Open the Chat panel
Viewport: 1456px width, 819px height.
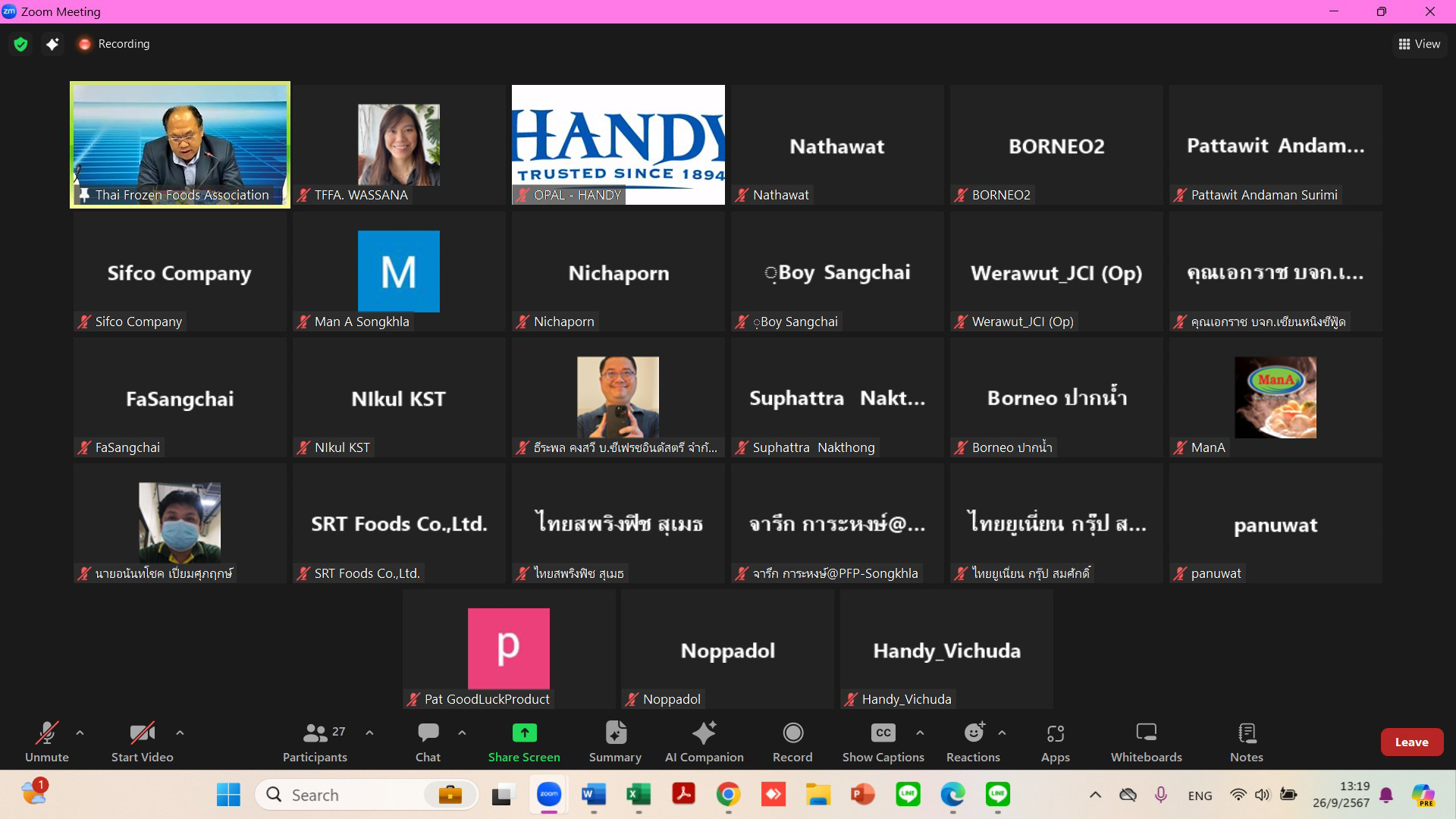point(428,742)
